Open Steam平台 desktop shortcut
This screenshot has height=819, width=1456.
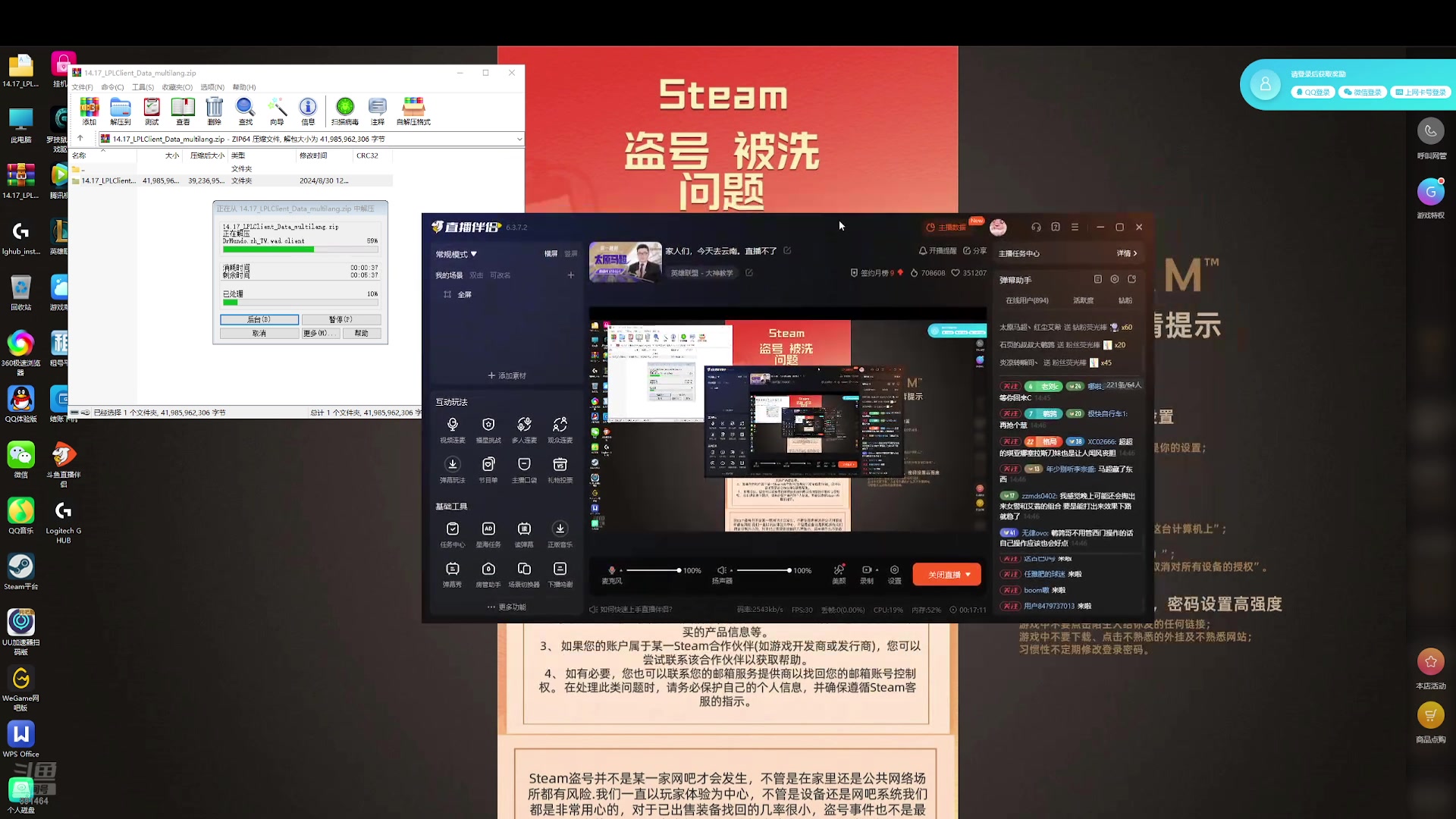[x=20, y=571]
